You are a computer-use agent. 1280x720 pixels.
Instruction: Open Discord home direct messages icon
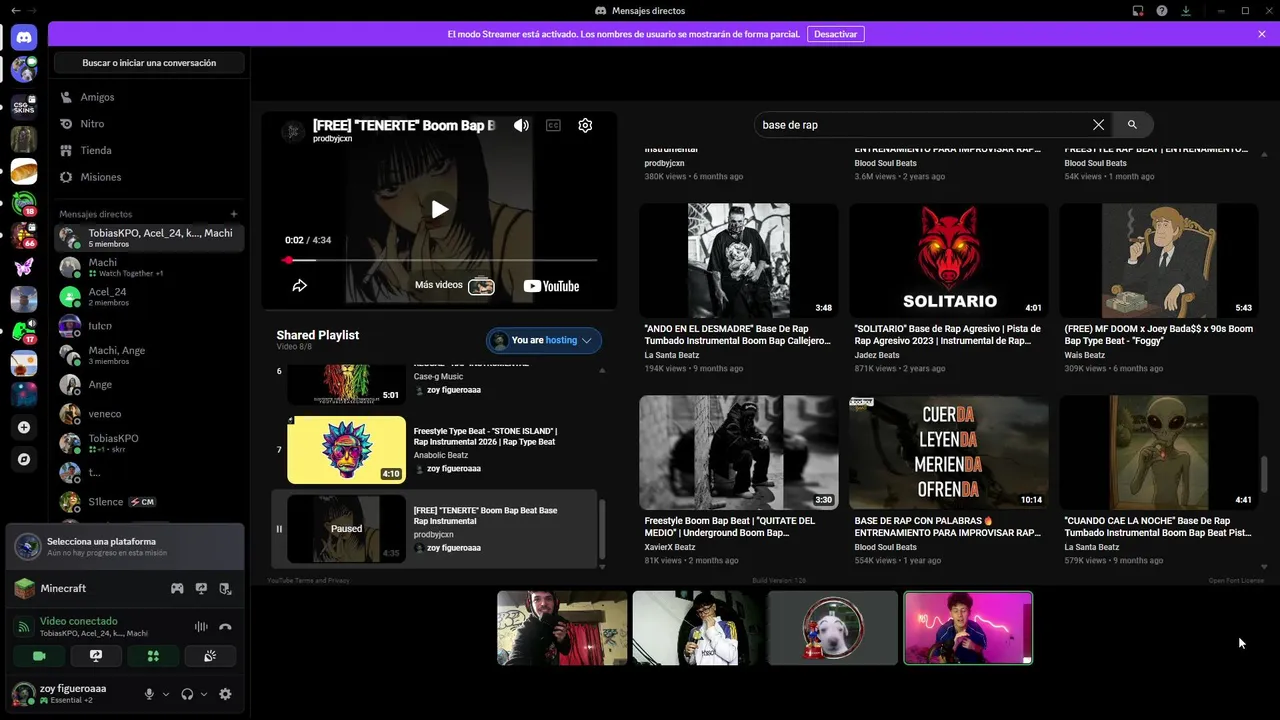[x=24, y=38]
